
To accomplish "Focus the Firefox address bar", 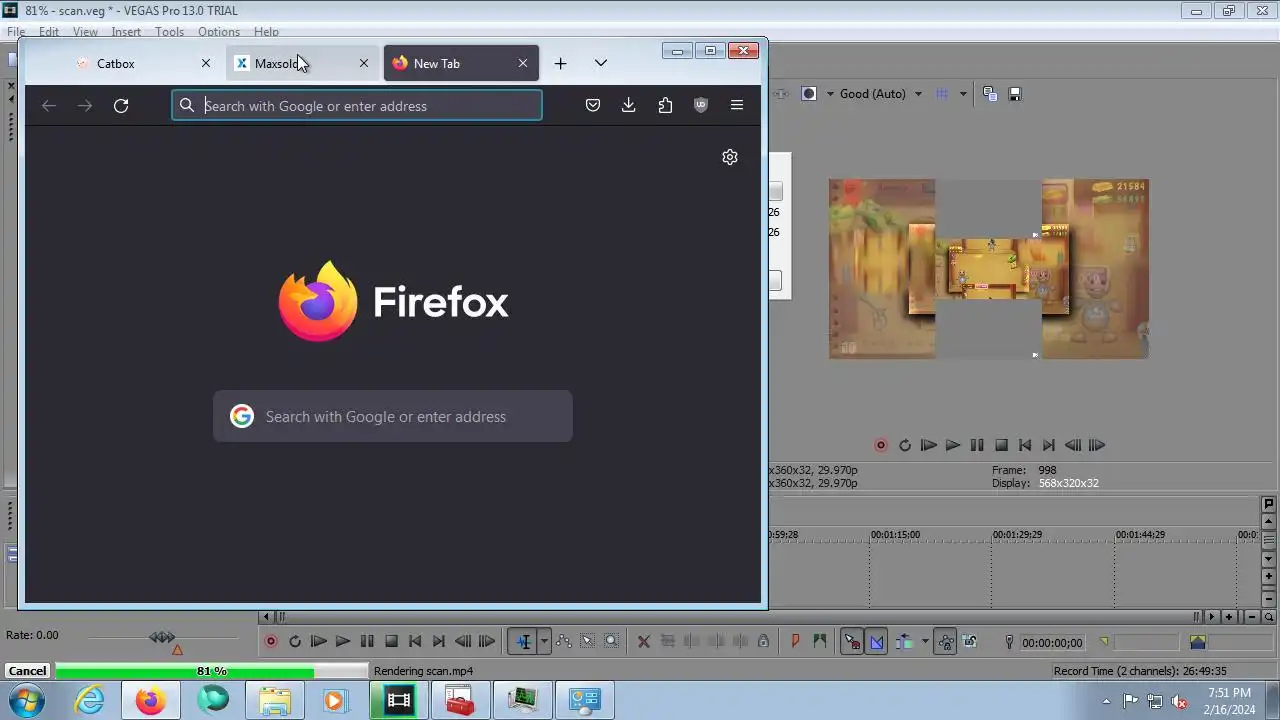I will [357, 105].
